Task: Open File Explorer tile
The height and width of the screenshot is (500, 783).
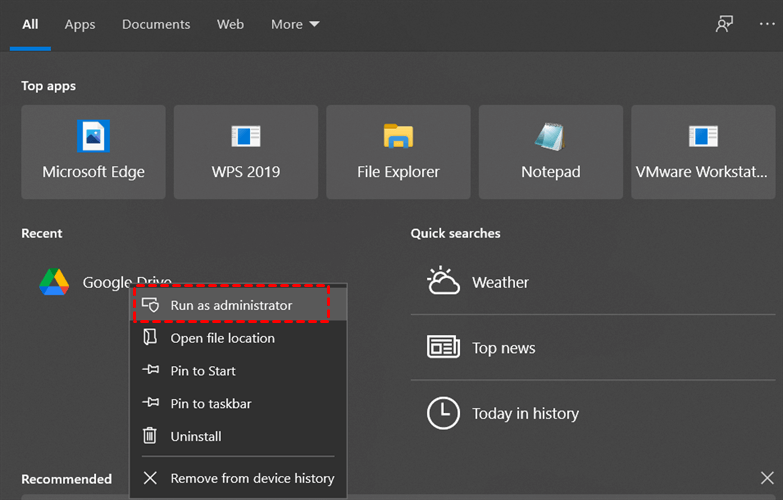Action: coord(398,152)
